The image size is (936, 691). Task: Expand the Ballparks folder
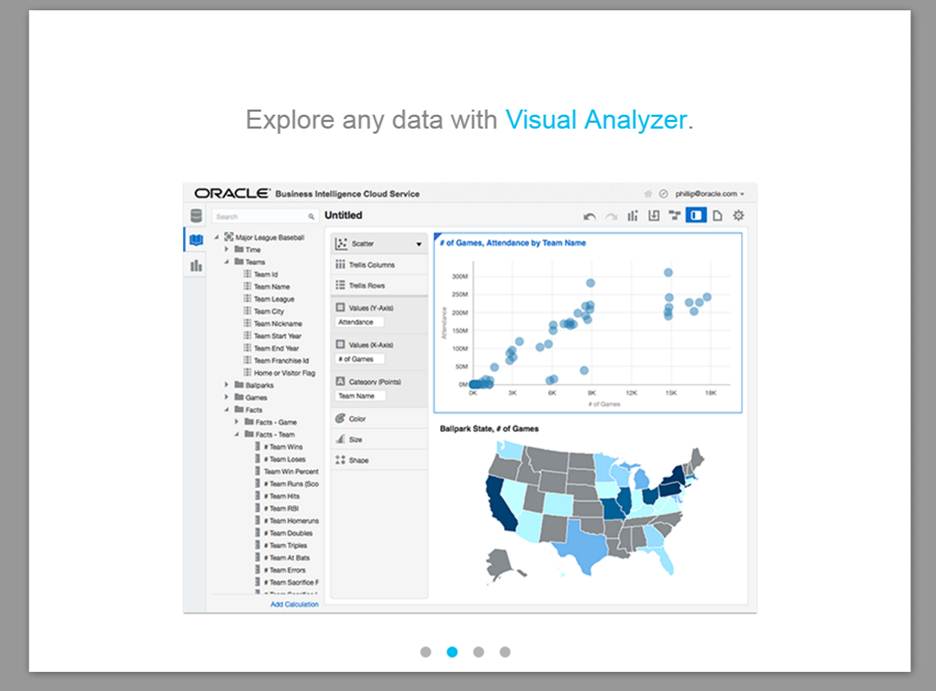tap(226, 385)
